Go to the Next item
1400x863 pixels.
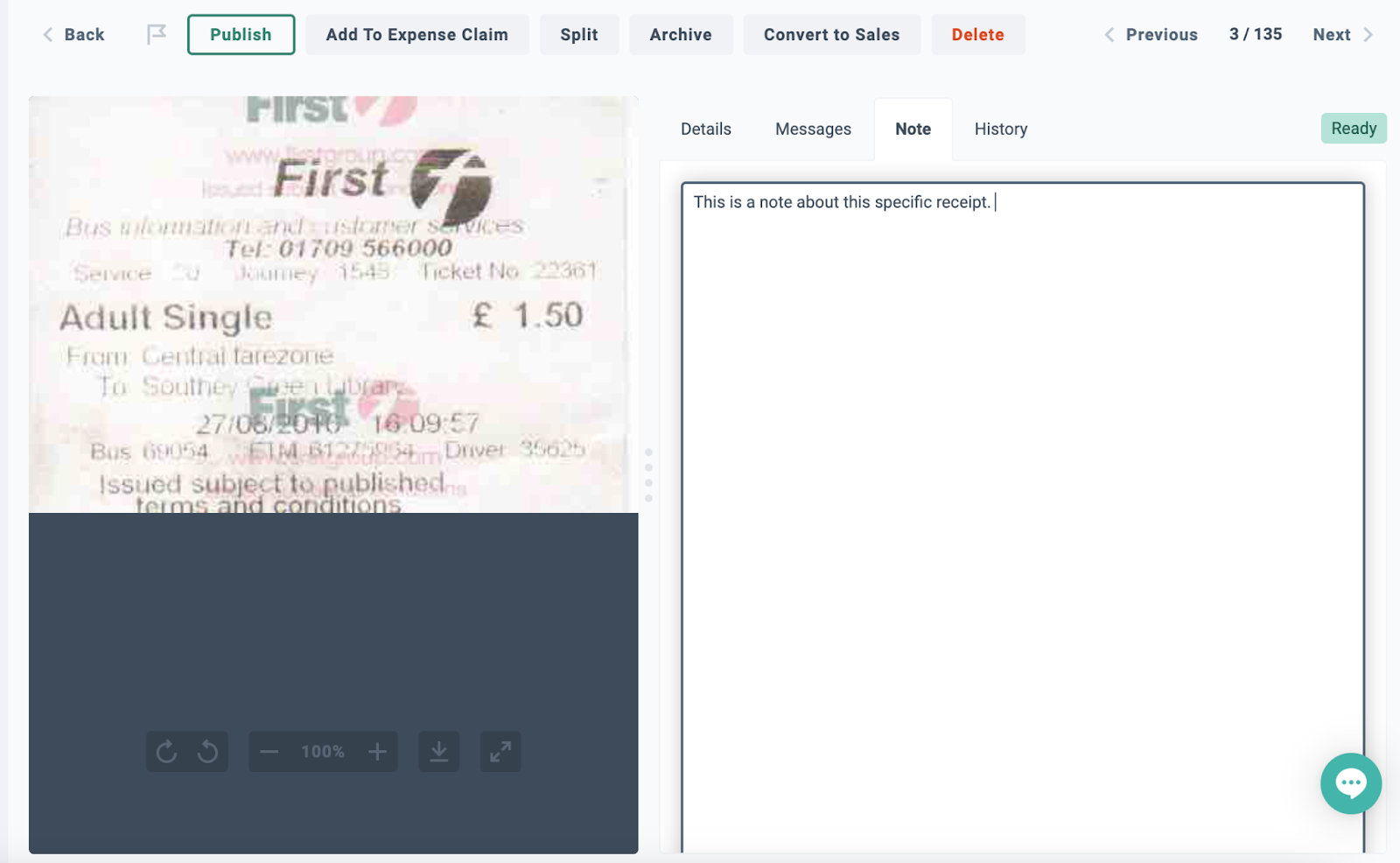click(x=1343, y=35)
